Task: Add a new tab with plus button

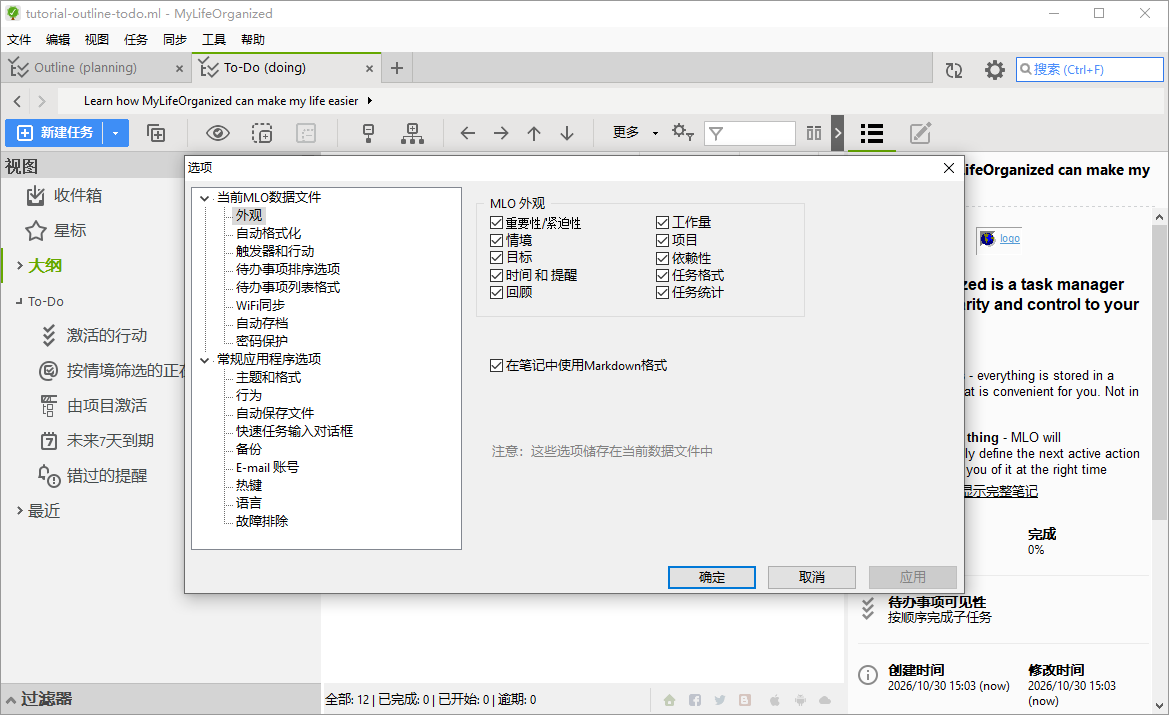Action: [397, 68]
